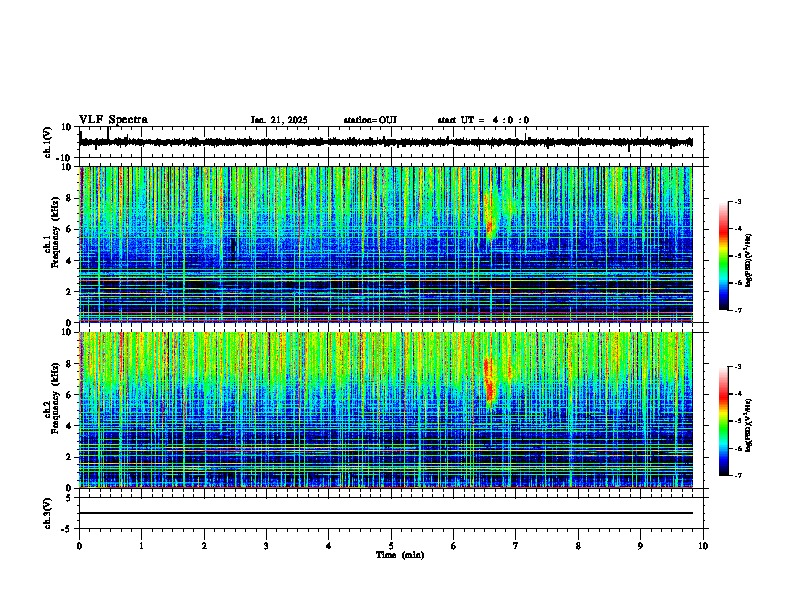Screen dimensions: 792x612
Task: Click the time-axis end label "10"
Action: pos(703,546)
